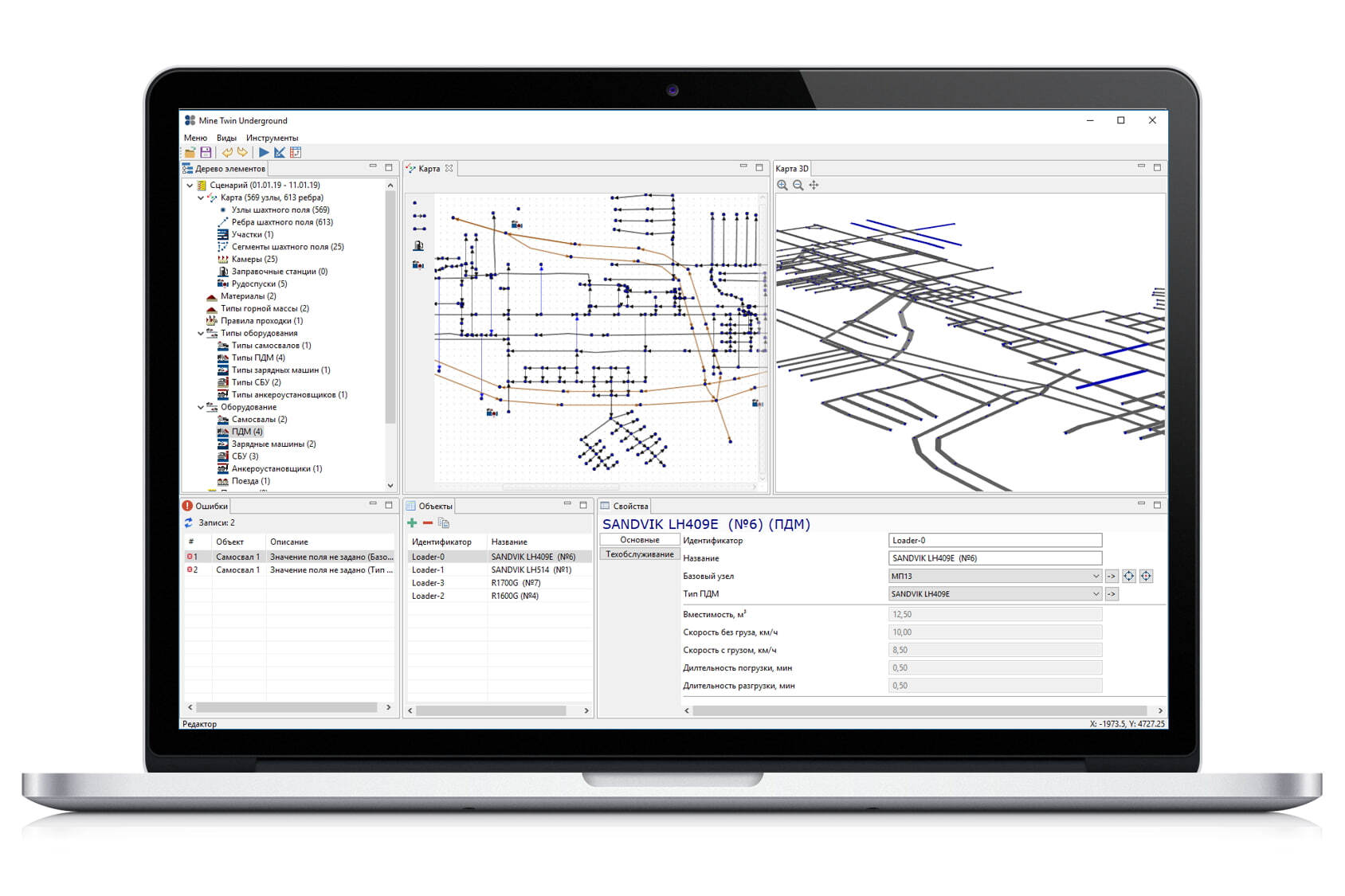Collapse the Типы оборудования tree node
Screen dimensions: 1345x896
coord(201,333)
